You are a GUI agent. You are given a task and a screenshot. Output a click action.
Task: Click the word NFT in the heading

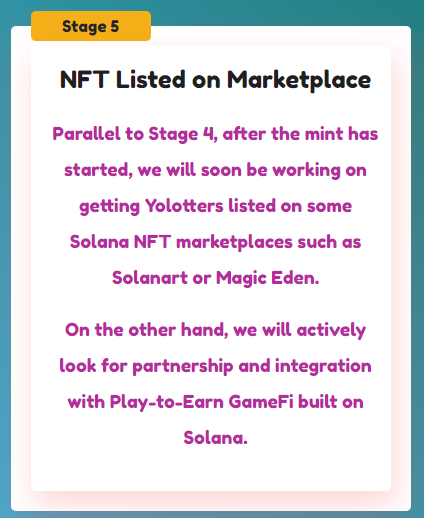85,80
